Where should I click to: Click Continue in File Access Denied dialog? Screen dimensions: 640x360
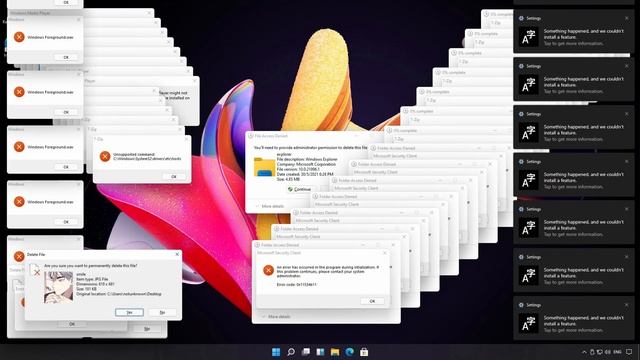pyautogui.click(x=299, y=189)
